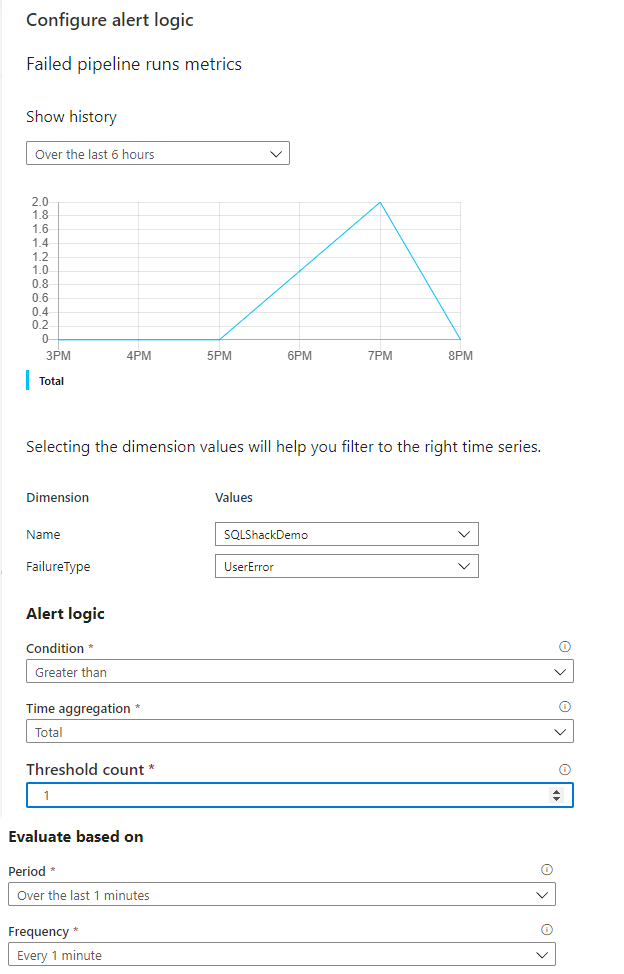The width and height of the screenshot is (624, 974).
Task: Click the info icon beside Frequency
Action: click(x=546, y=930)
